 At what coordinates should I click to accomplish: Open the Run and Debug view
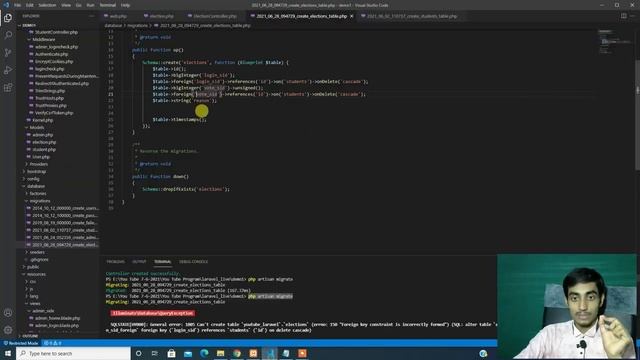(x=8, y=70)
